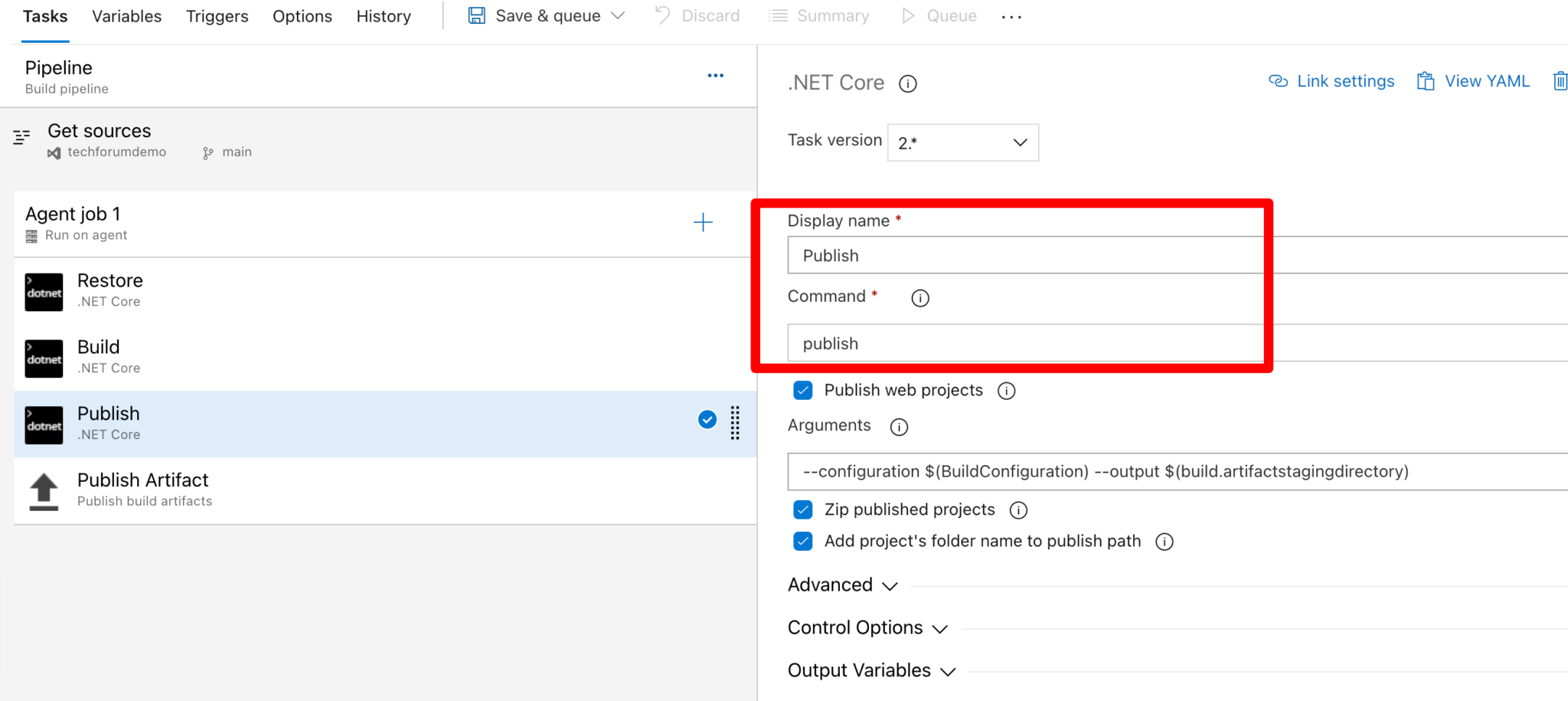The image size is (1568, 701).
Task: Toggle Add project's folder name checkbox
Action: [802, 542]
